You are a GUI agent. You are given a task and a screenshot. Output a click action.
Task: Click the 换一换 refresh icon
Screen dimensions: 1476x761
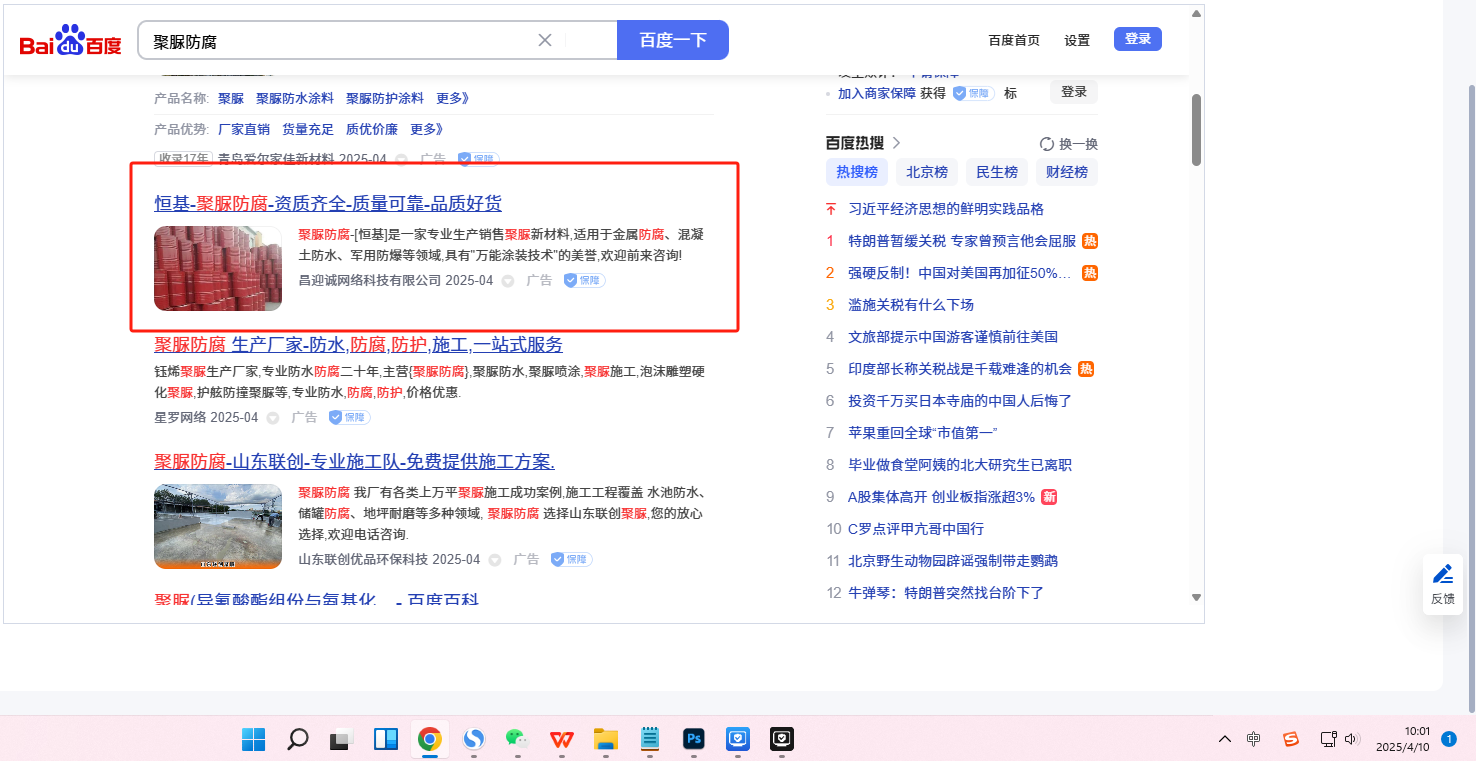1047,144
